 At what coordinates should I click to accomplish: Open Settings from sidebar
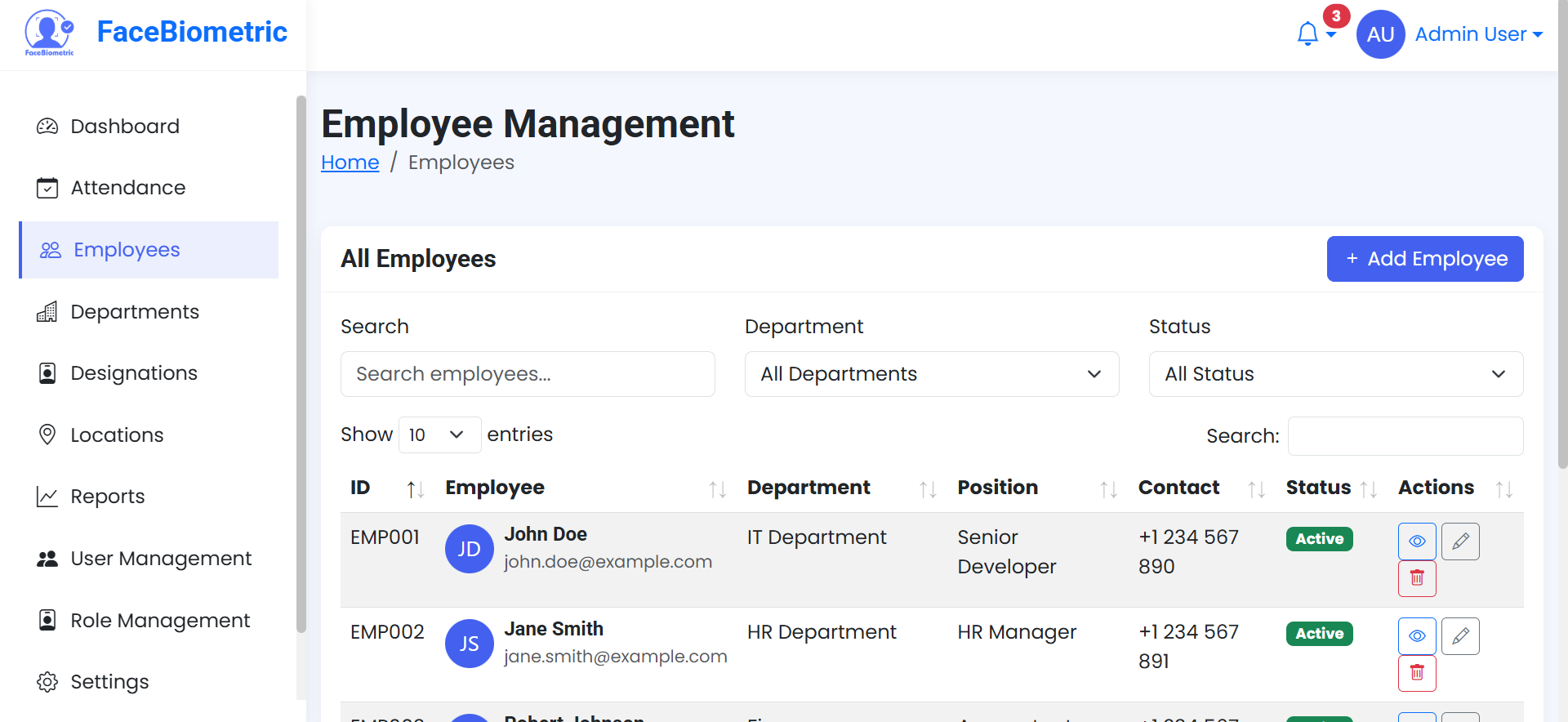[149, 682]
